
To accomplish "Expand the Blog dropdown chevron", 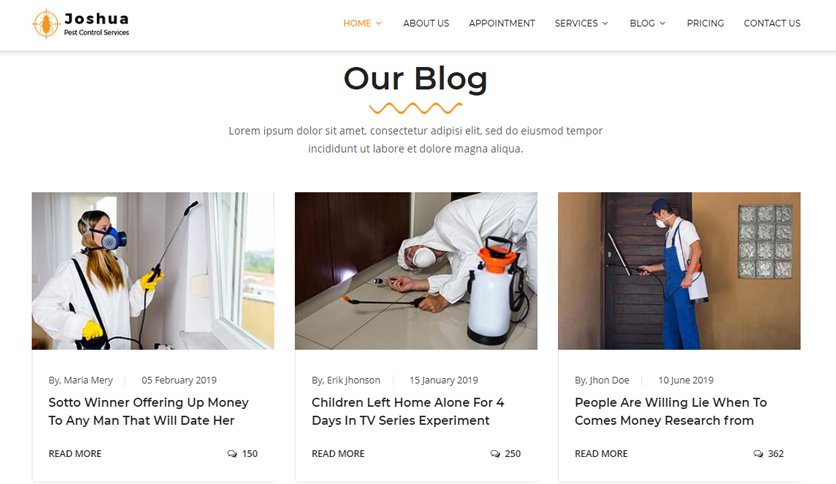I will [x=663, y=23].
